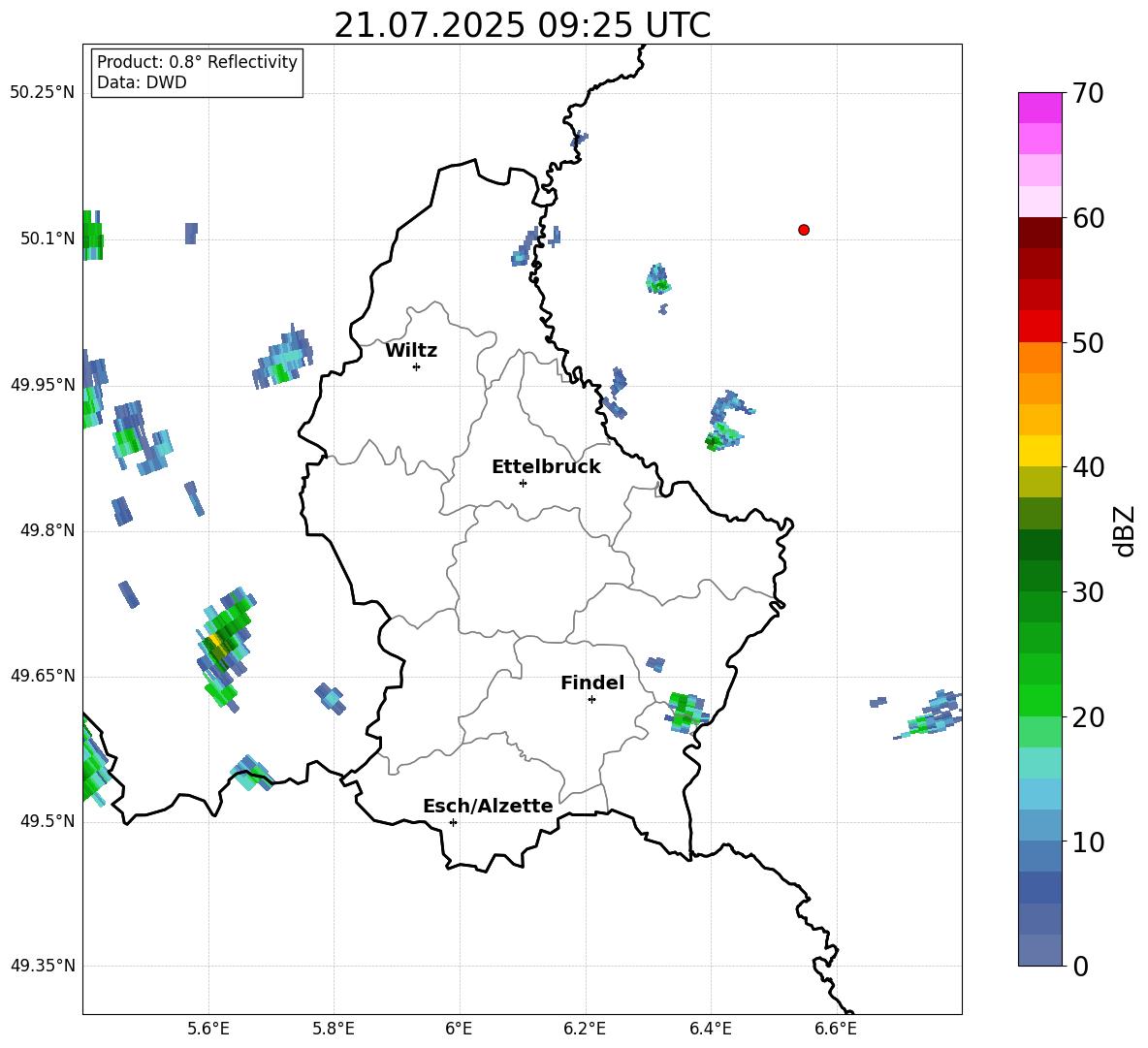Viewport: 1148px width, 1048px height.
Task: Click the radar echo northwest of Wiltz
Action: click(283, 357)
